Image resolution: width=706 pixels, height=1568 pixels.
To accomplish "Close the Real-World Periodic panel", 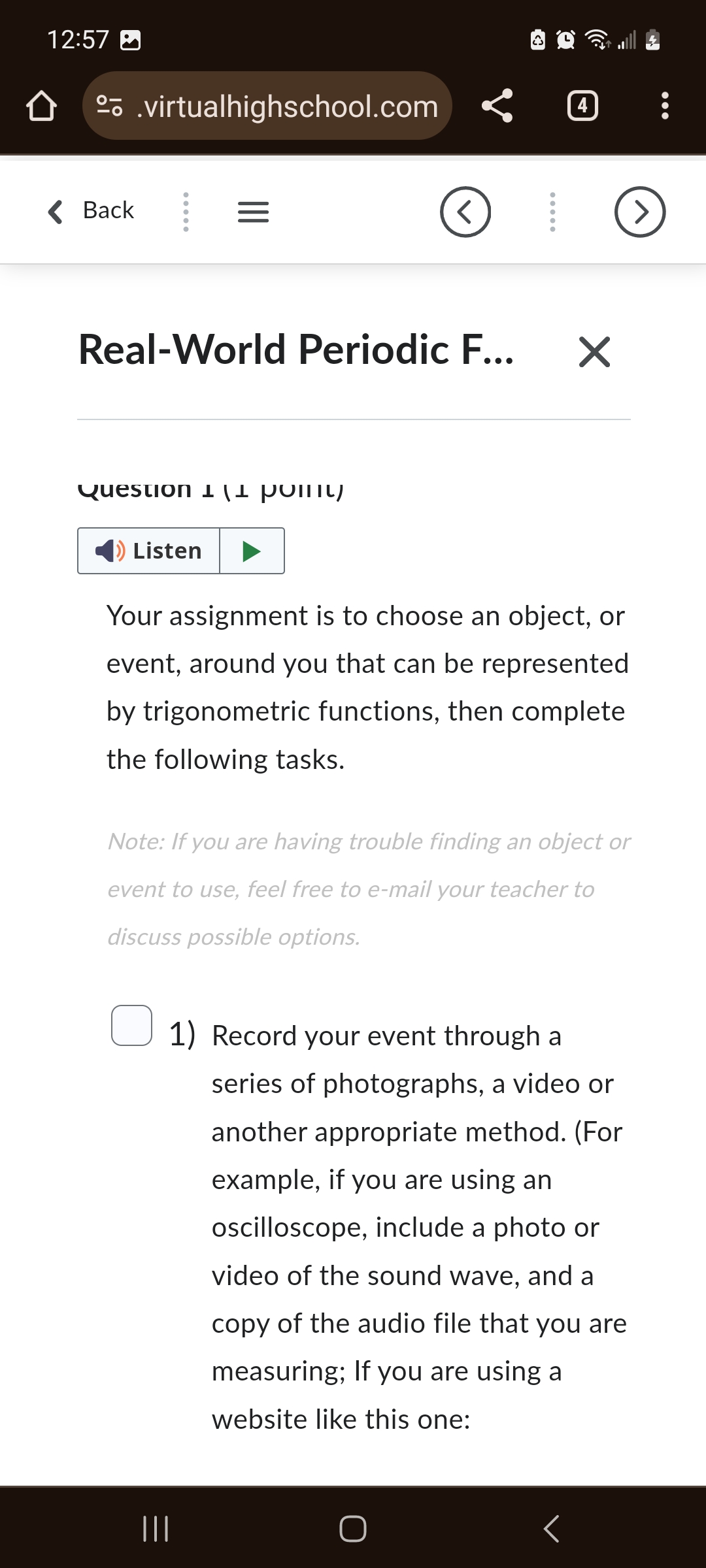I will pos(594,353).
